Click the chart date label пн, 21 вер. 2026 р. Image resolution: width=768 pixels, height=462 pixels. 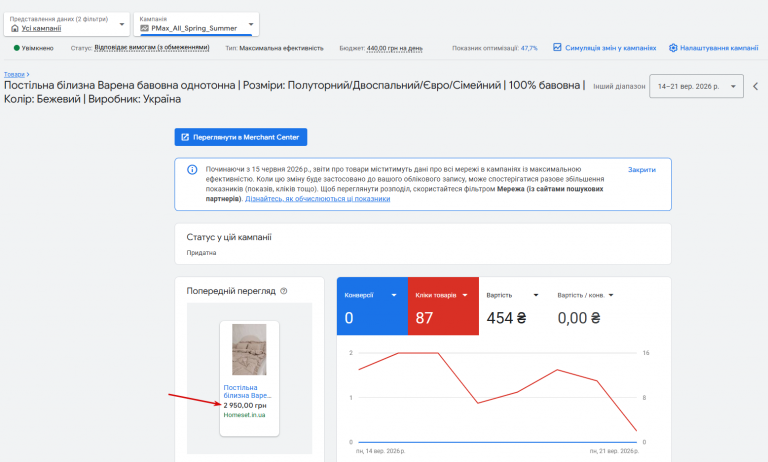614,451
